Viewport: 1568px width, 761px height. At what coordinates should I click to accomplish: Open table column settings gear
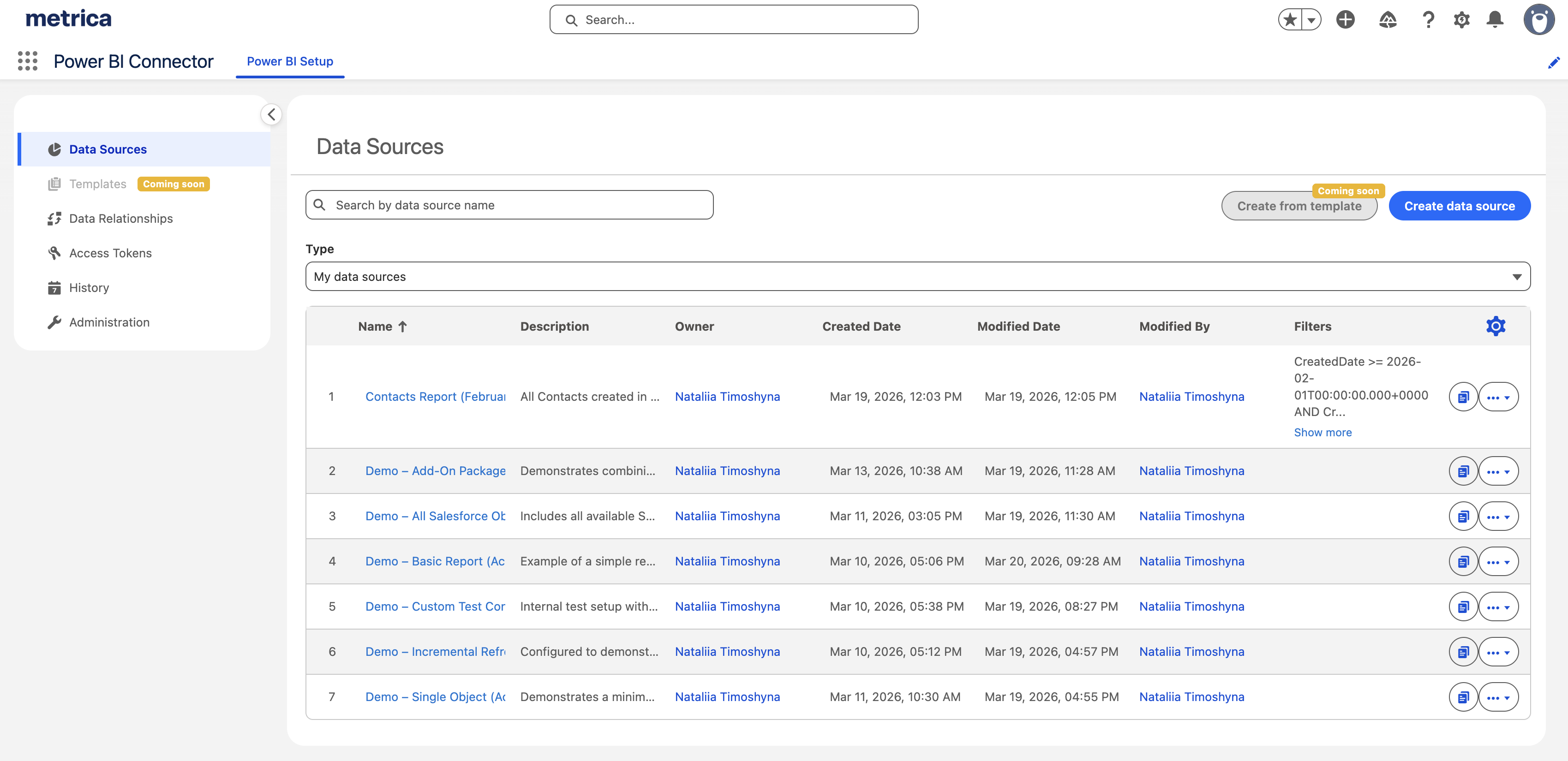click(1496, 326)
